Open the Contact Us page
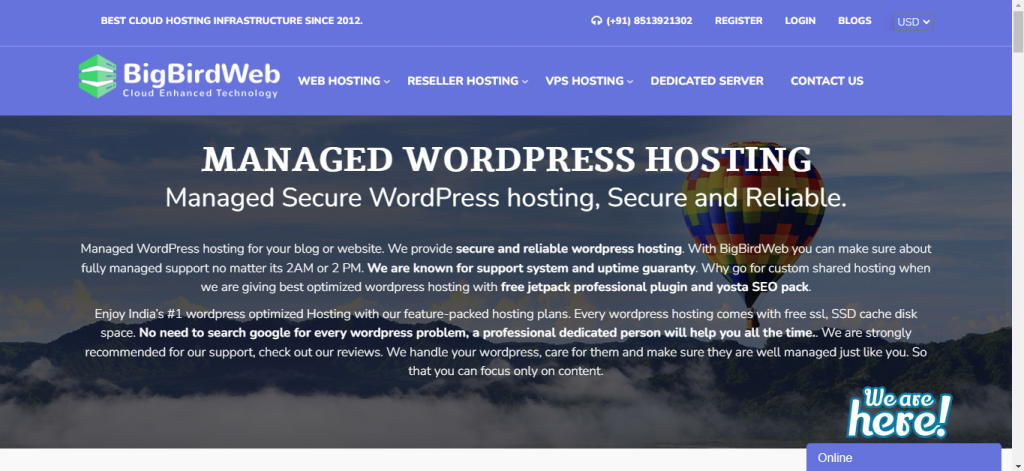Screen dimensions: 1024x471 pyautogui.click(x=827, y=81)
